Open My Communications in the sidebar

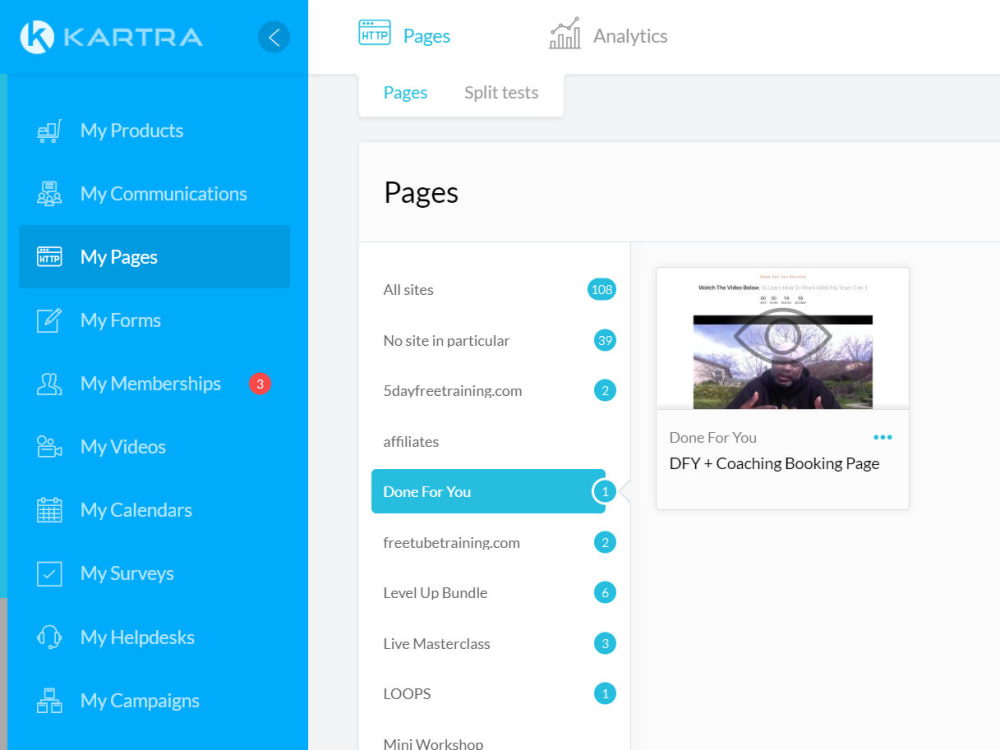(154, 194)
